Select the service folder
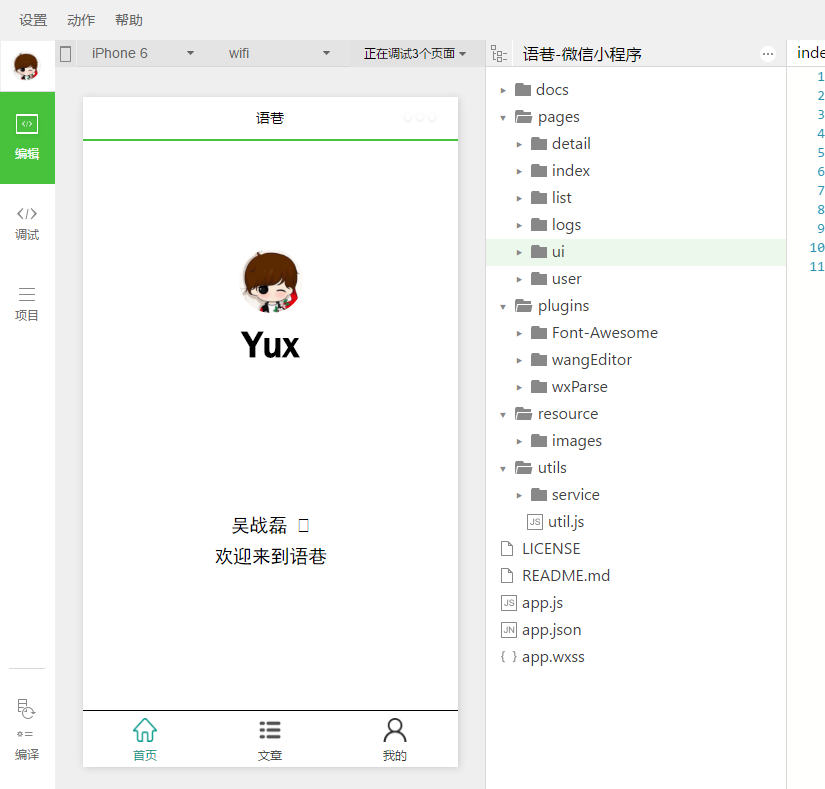Image resolution: width=825 pixels, height=789 pixels. [636, 495]
